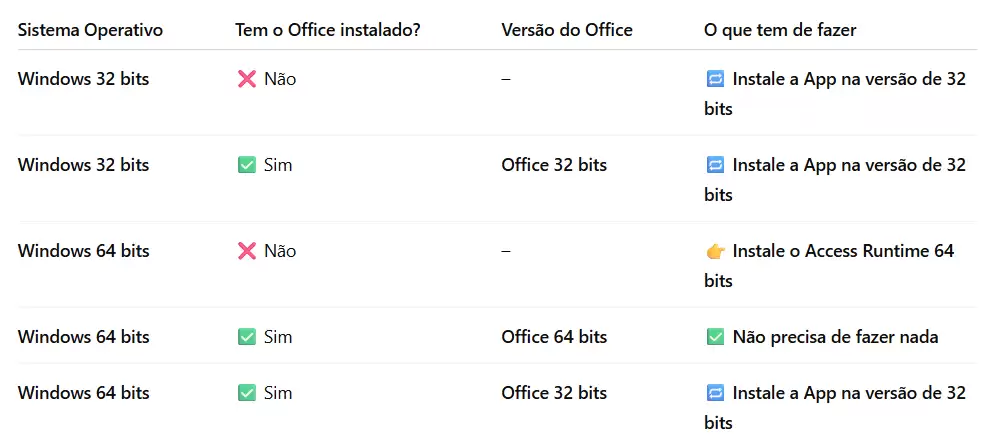Click blue repeat icon in the Windows 32, Office 32 bits row
This screenshot has width=995, height=438.
coord(715,166)
